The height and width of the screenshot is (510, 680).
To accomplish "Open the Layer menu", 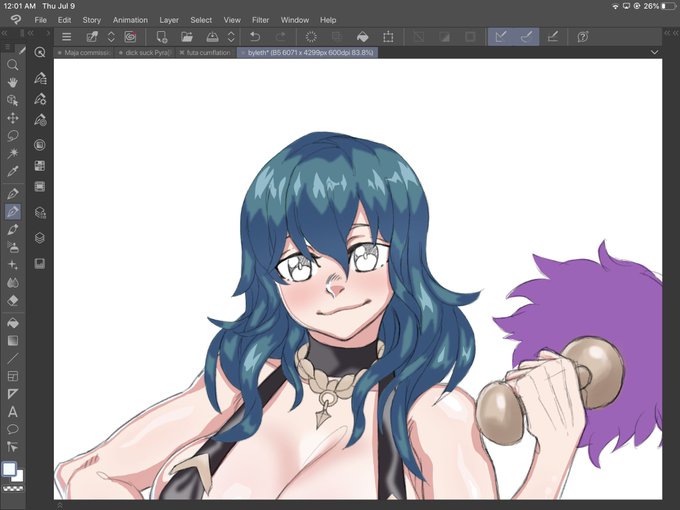I will (x=169, y=20).
